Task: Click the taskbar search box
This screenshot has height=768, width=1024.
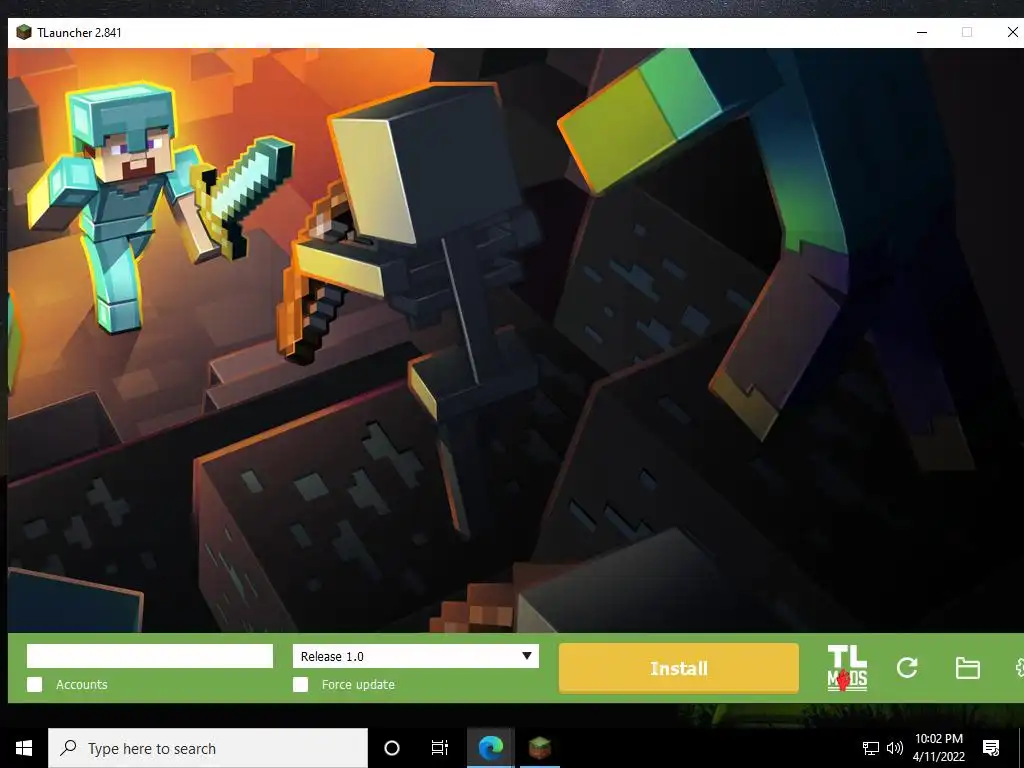Action: coord(208,748)
